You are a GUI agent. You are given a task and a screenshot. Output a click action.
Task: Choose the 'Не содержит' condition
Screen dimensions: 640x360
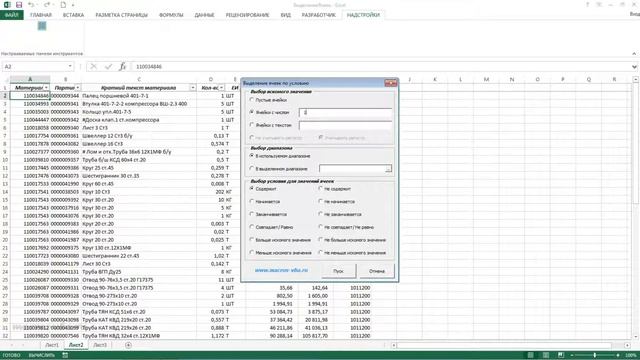(320, 188)
